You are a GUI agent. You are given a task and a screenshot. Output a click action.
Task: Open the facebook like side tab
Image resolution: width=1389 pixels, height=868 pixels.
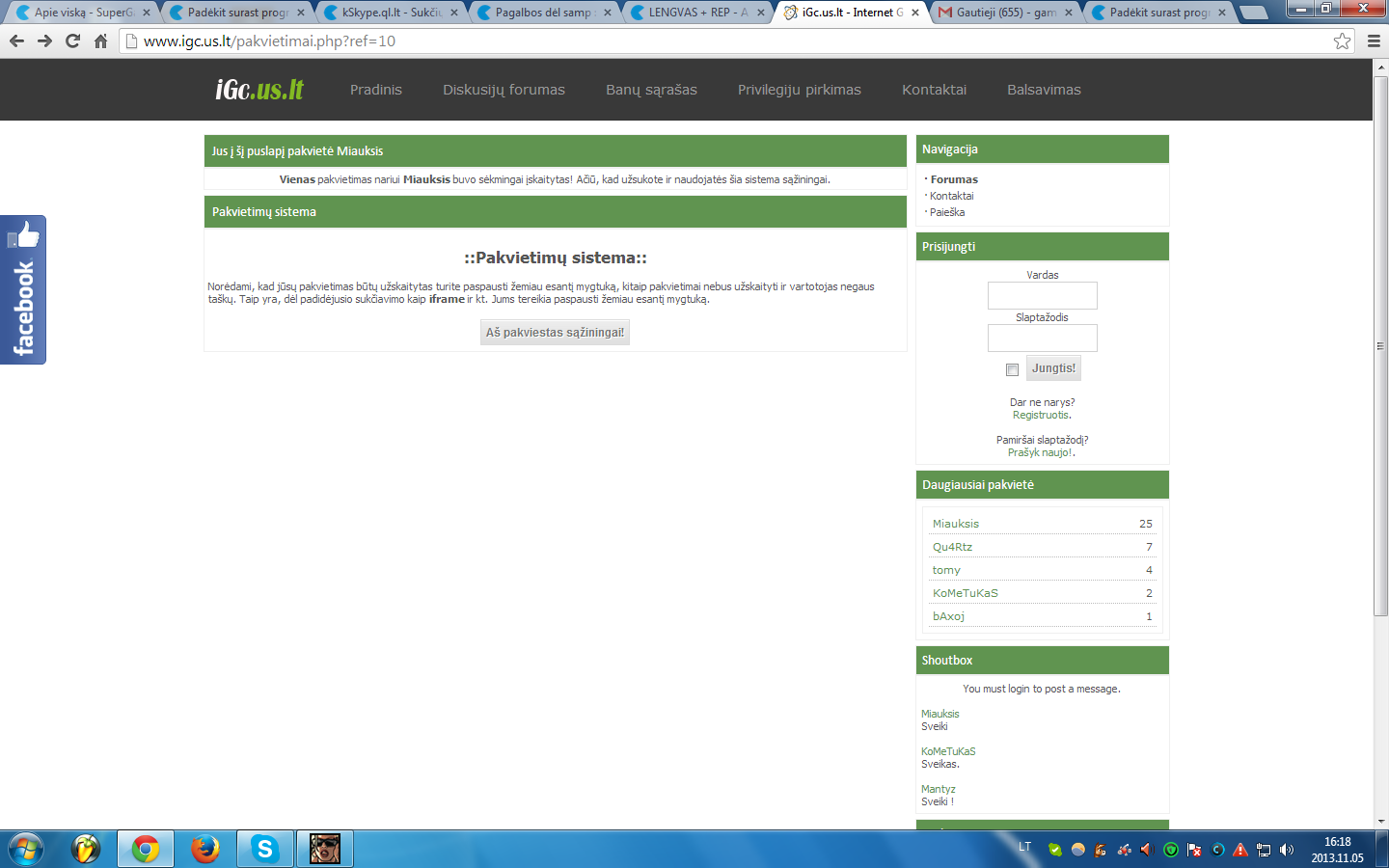tap(23, 289)
